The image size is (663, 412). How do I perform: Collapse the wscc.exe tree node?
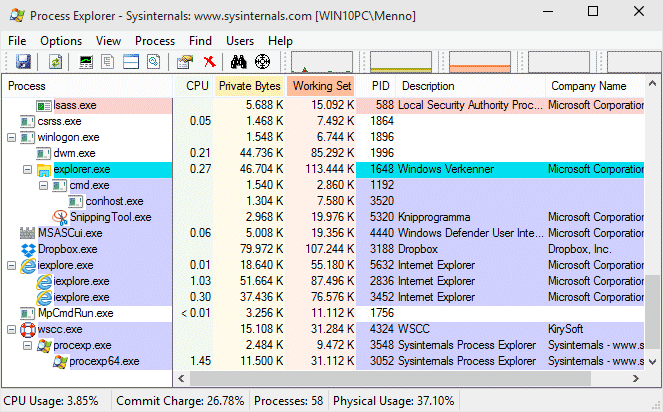(x=11, y=330)
